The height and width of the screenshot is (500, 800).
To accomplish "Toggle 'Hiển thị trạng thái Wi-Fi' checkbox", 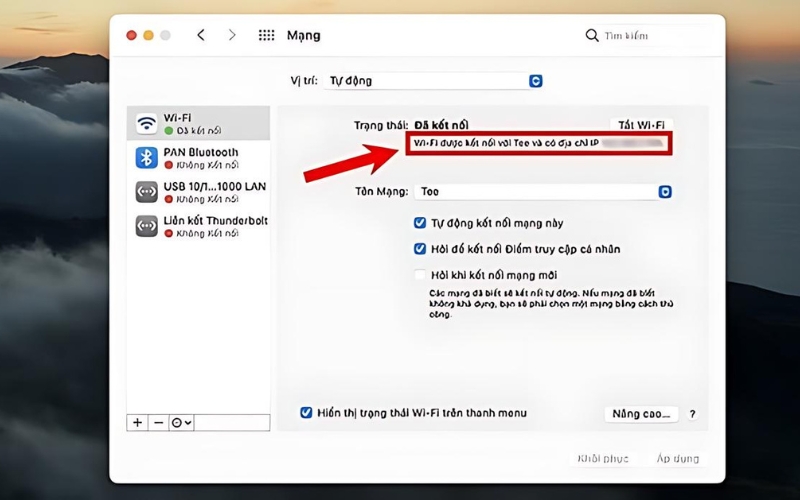I will coord(306,413).
